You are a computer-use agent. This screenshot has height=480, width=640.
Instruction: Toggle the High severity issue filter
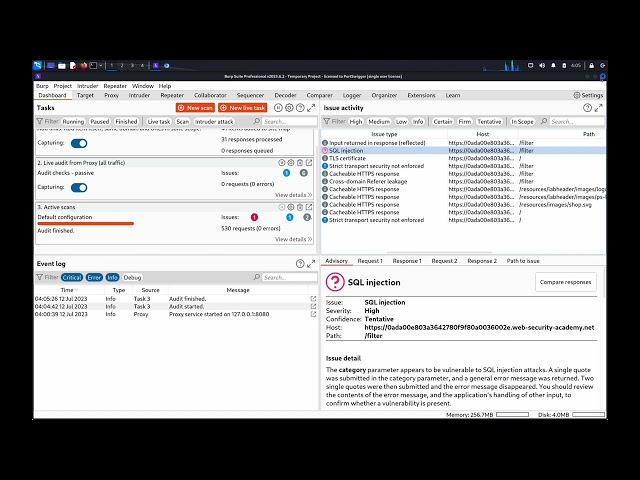356,122
